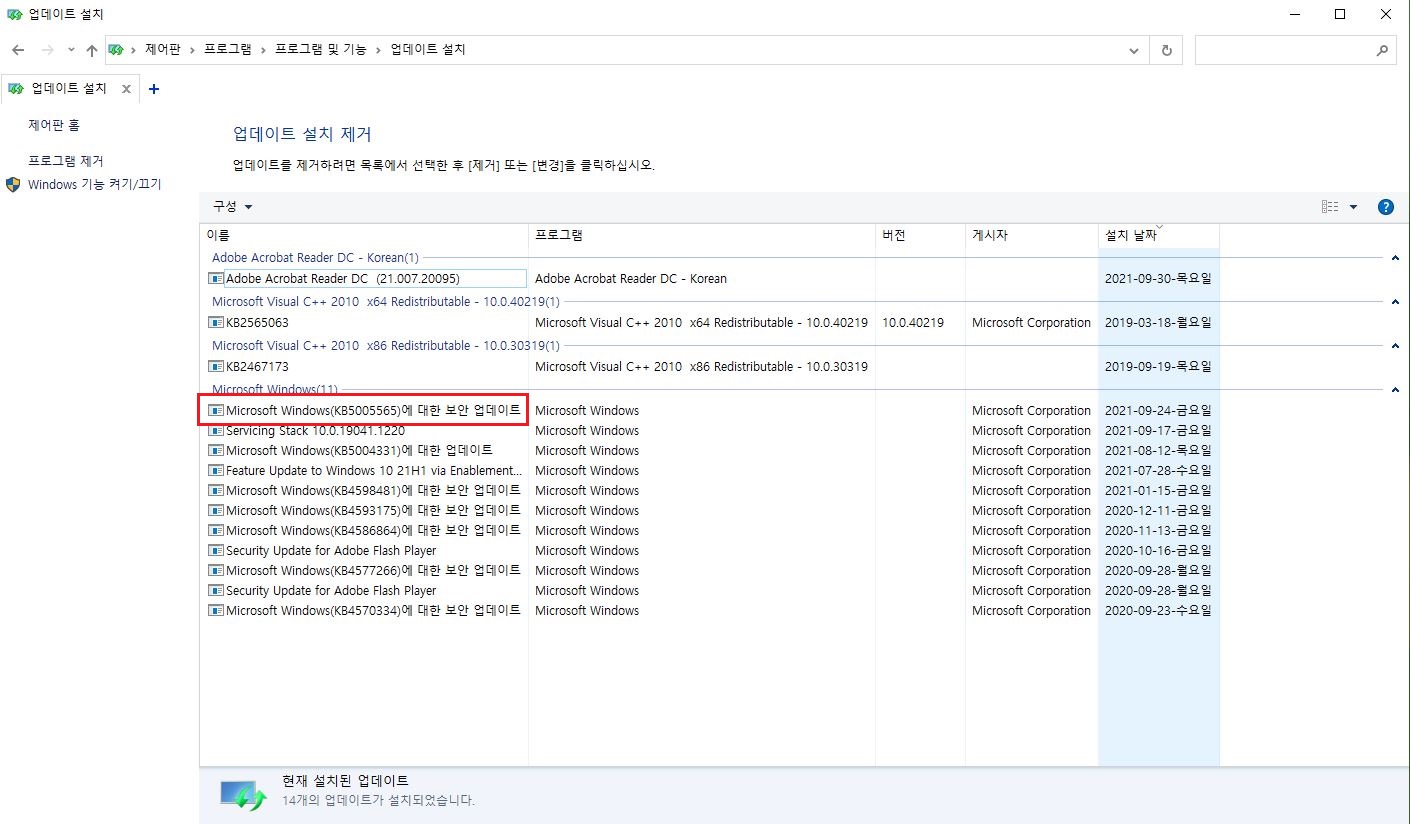This screenshot has width=1410, height=824.
Task: Refresh the address bar
Action: pos(1166,50)
